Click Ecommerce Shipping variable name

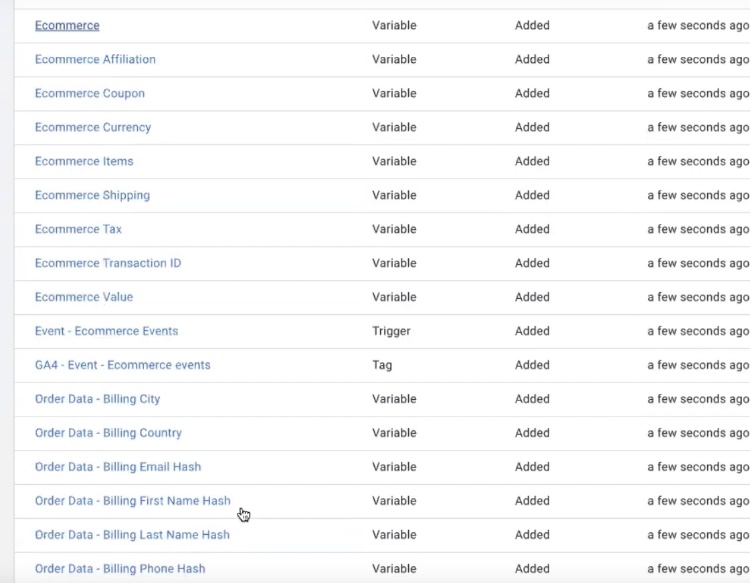pos(92,195)
